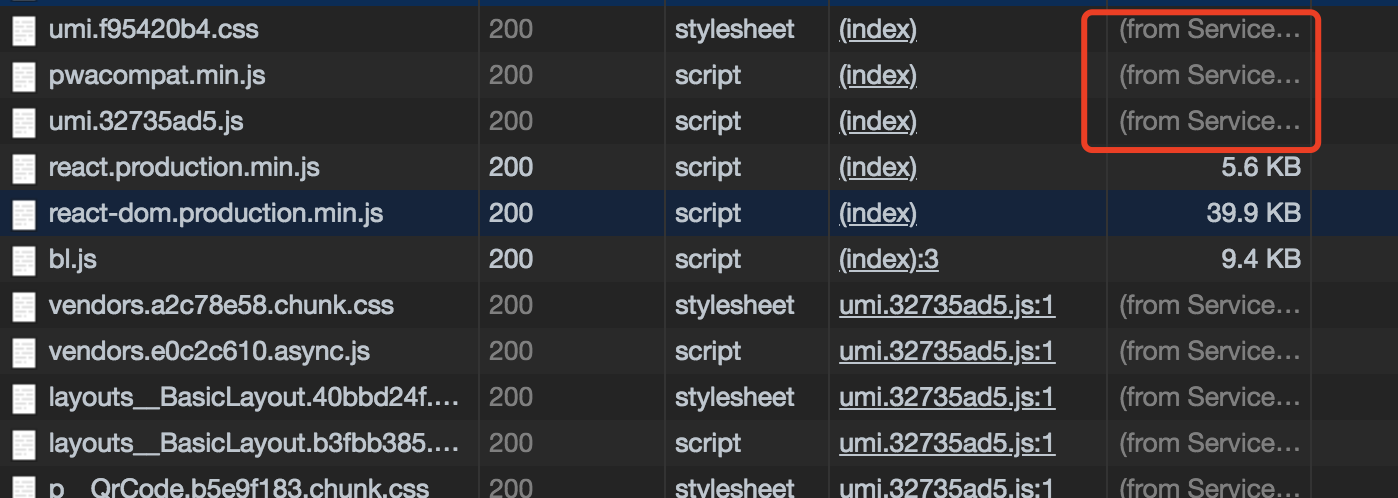Open the (index) initiator link for pwacompat.min.js
Viewport: 1398px width, 498px height.
[x=878, y=76]
